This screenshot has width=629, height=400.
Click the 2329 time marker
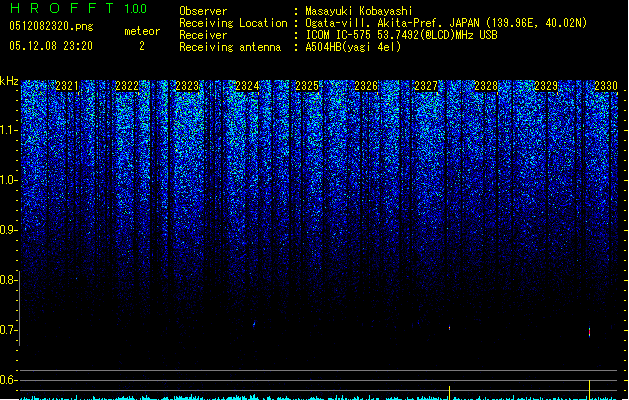point(546,86)
